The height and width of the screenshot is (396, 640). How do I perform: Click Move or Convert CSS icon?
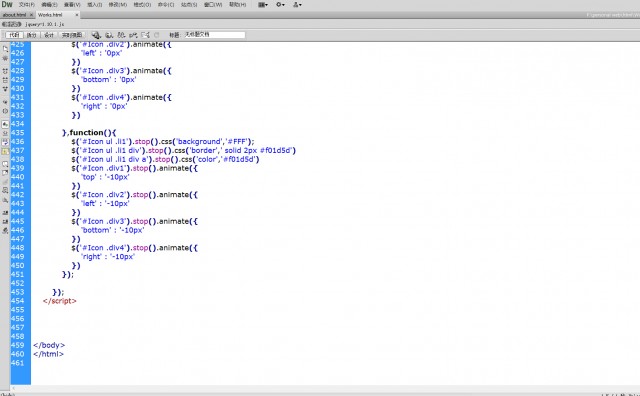pyautogui.click(x=5, y=200)
